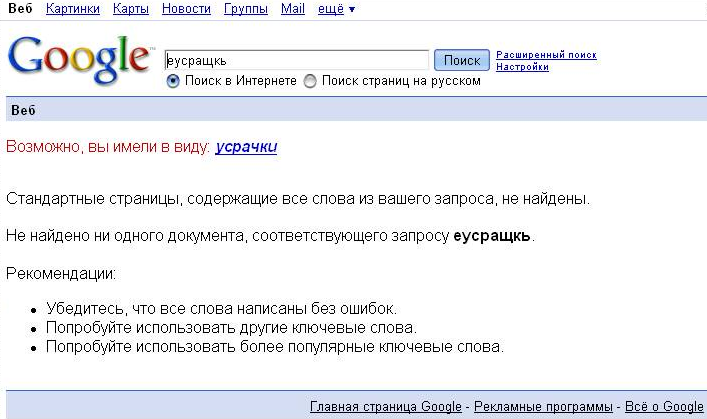This screenshot has height=419, width=707.
Task: Click the Веб label in the results bar
Action: (23, 111)
